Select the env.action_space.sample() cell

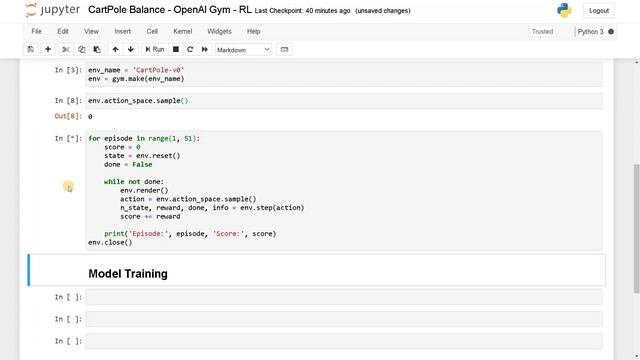click(344, 101)
